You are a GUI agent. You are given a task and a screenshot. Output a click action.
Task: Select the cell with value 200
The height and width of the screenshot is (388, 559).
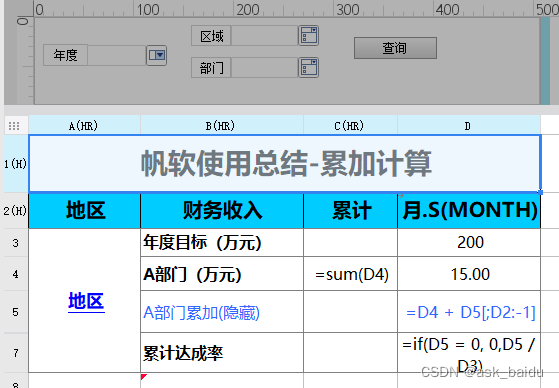[469, 242]
